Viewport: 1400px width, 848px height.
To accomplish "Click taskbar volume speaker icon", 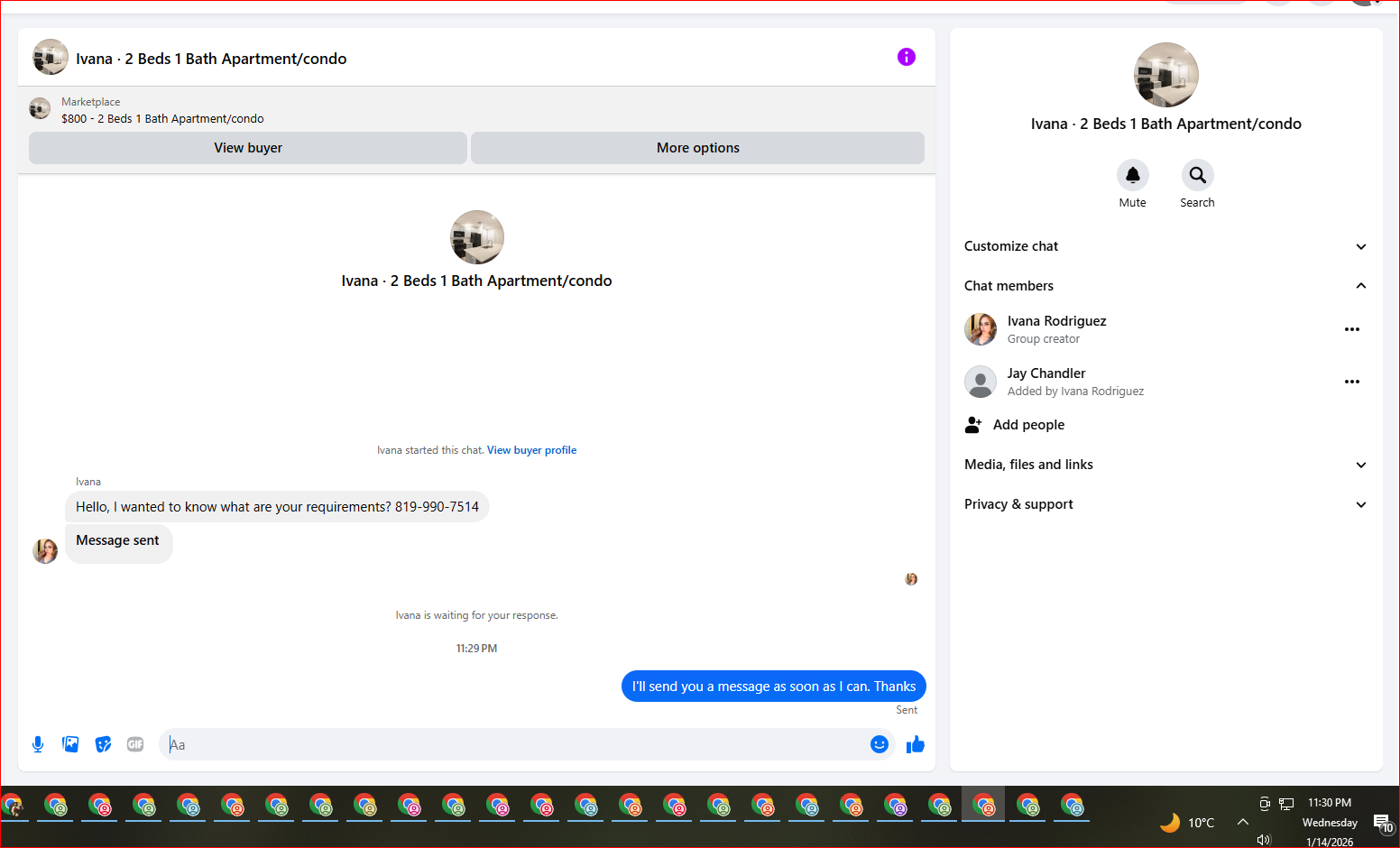I will point(1264,840).
